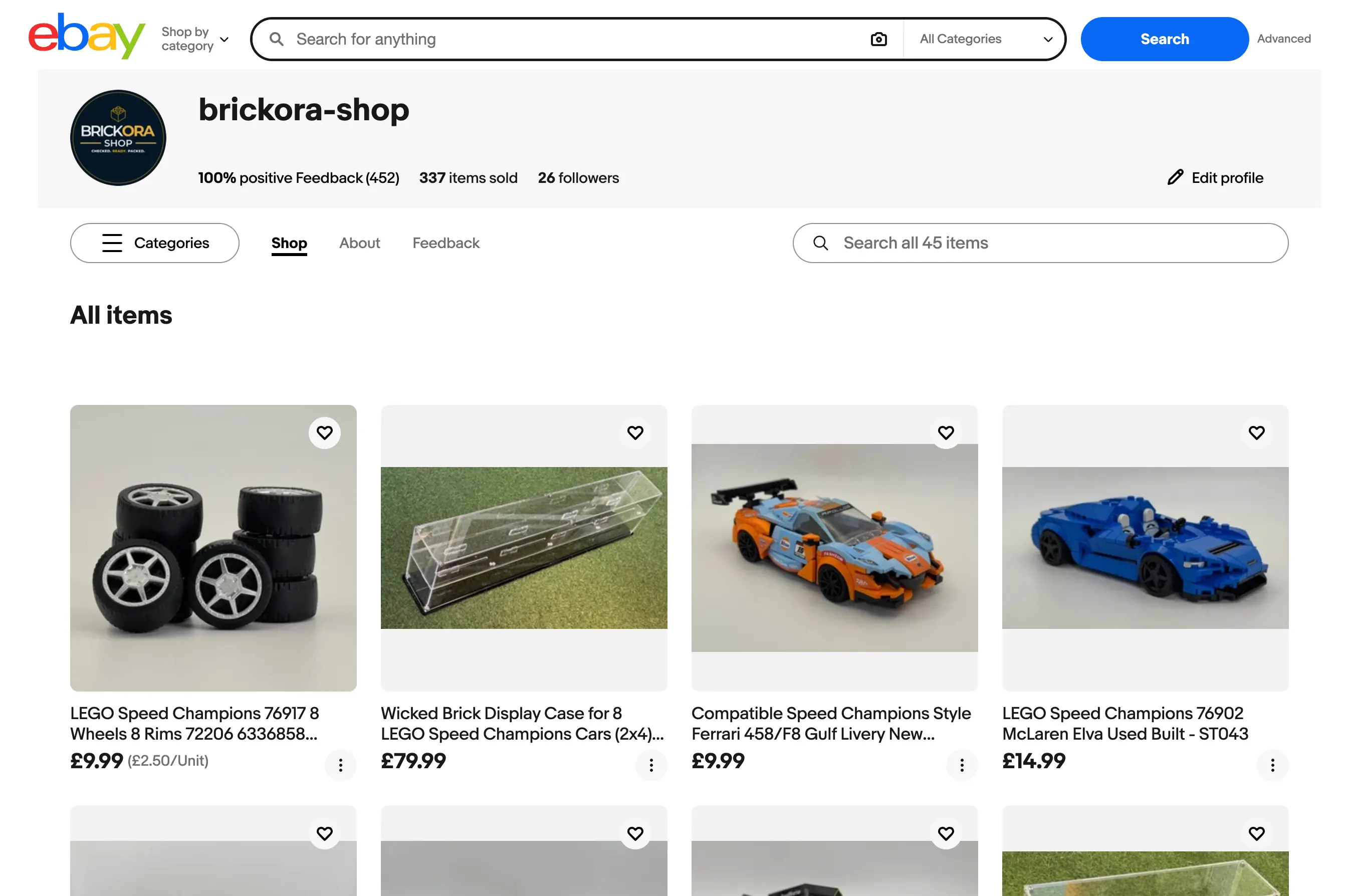Screen dimensions: 1345x896
Task: Watch the Wicked Brick Display Case item
Action: (x=635, y=432)
